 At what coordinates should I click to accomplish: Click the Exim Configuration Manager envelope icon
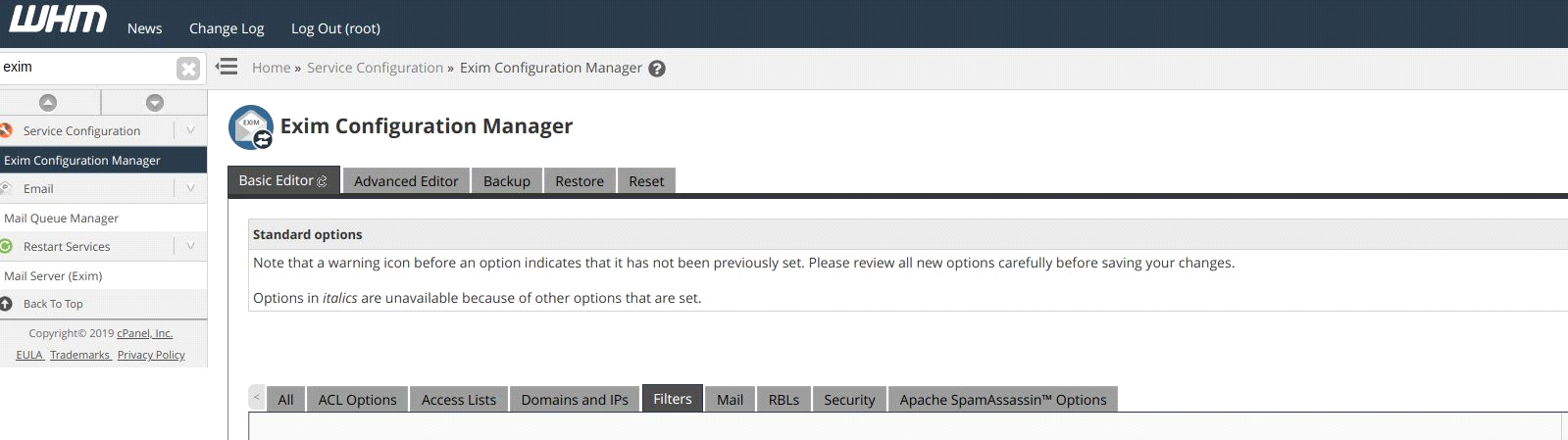(x=251, y=127)
